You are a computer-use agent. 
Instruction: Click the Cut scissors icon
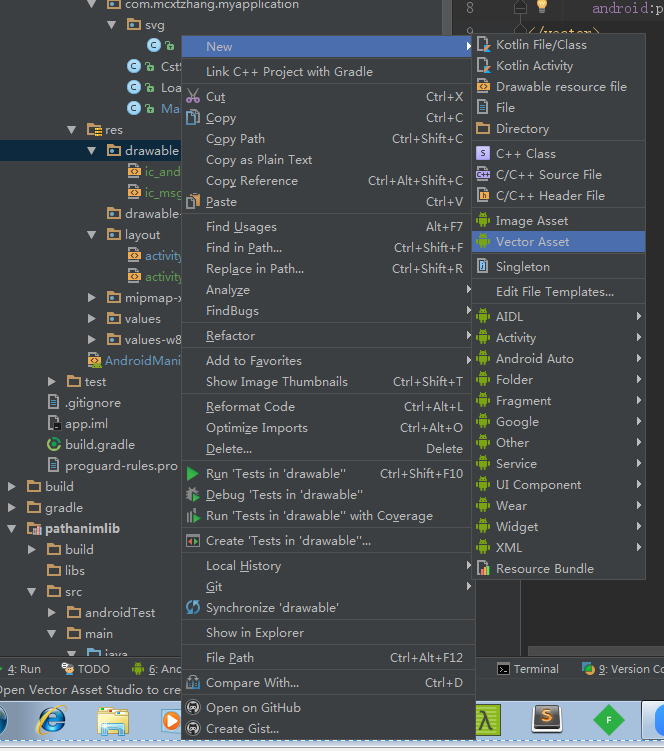193,96
